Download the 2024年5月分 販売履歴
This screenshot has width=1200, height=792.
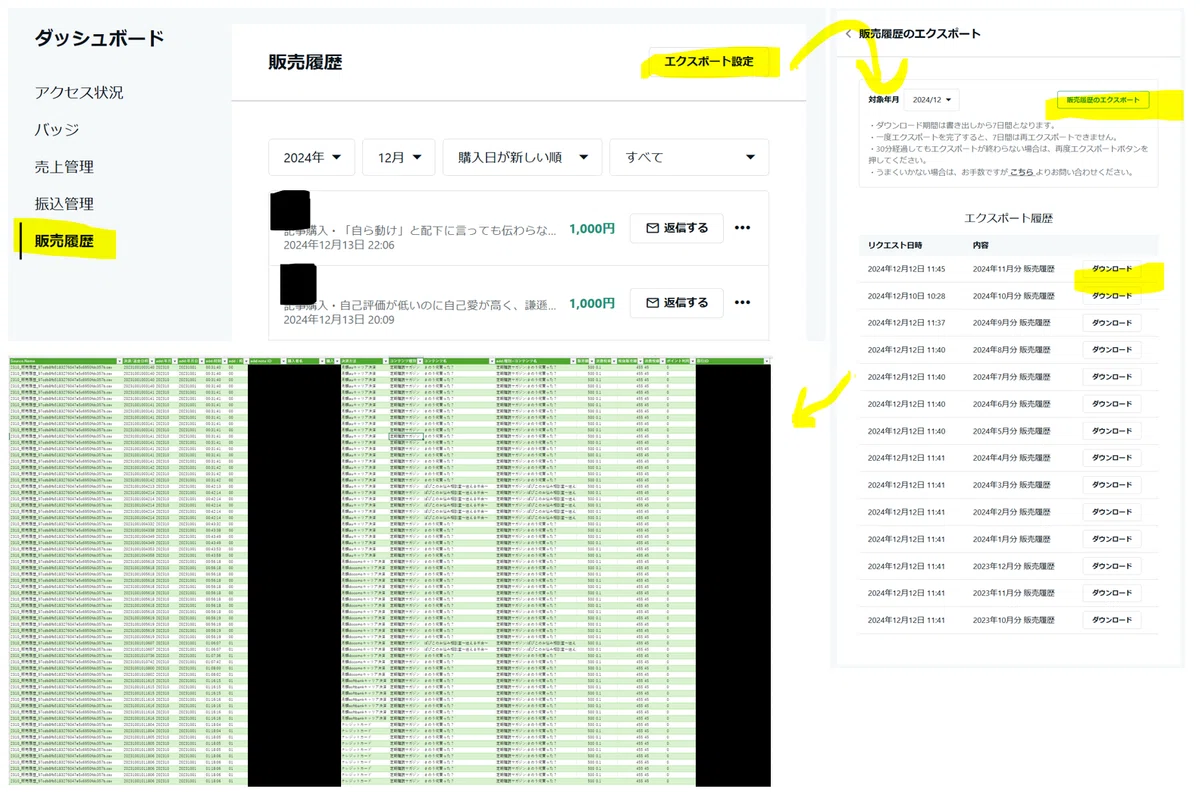click(1112, 431)
